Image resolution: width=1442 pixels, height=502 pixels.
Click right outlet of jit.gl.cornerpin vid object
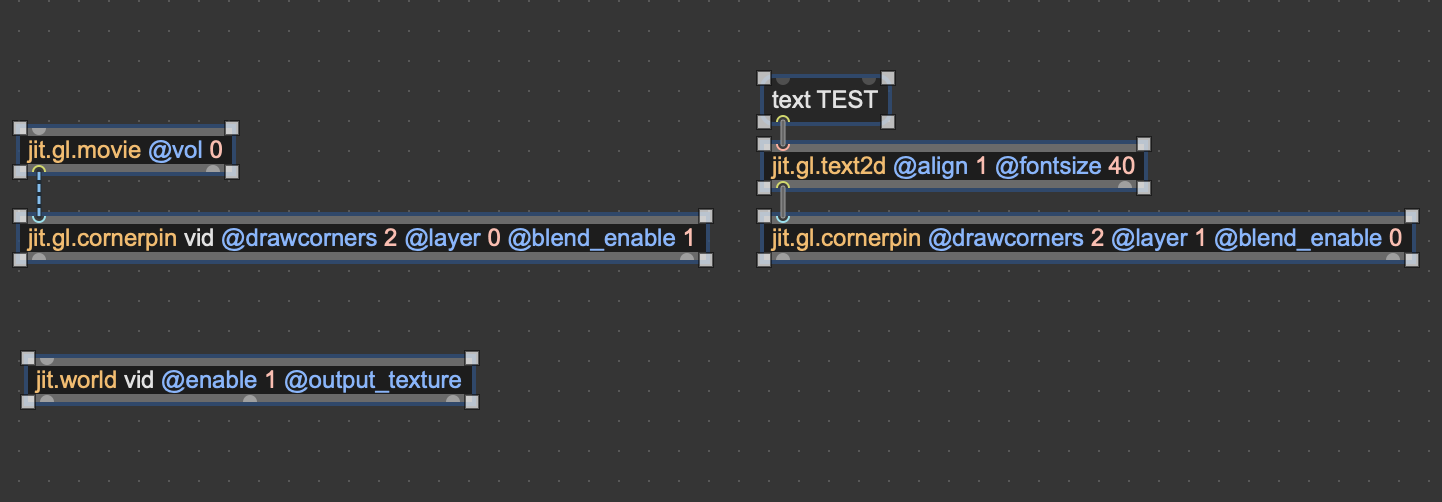(x=687, y=258)
